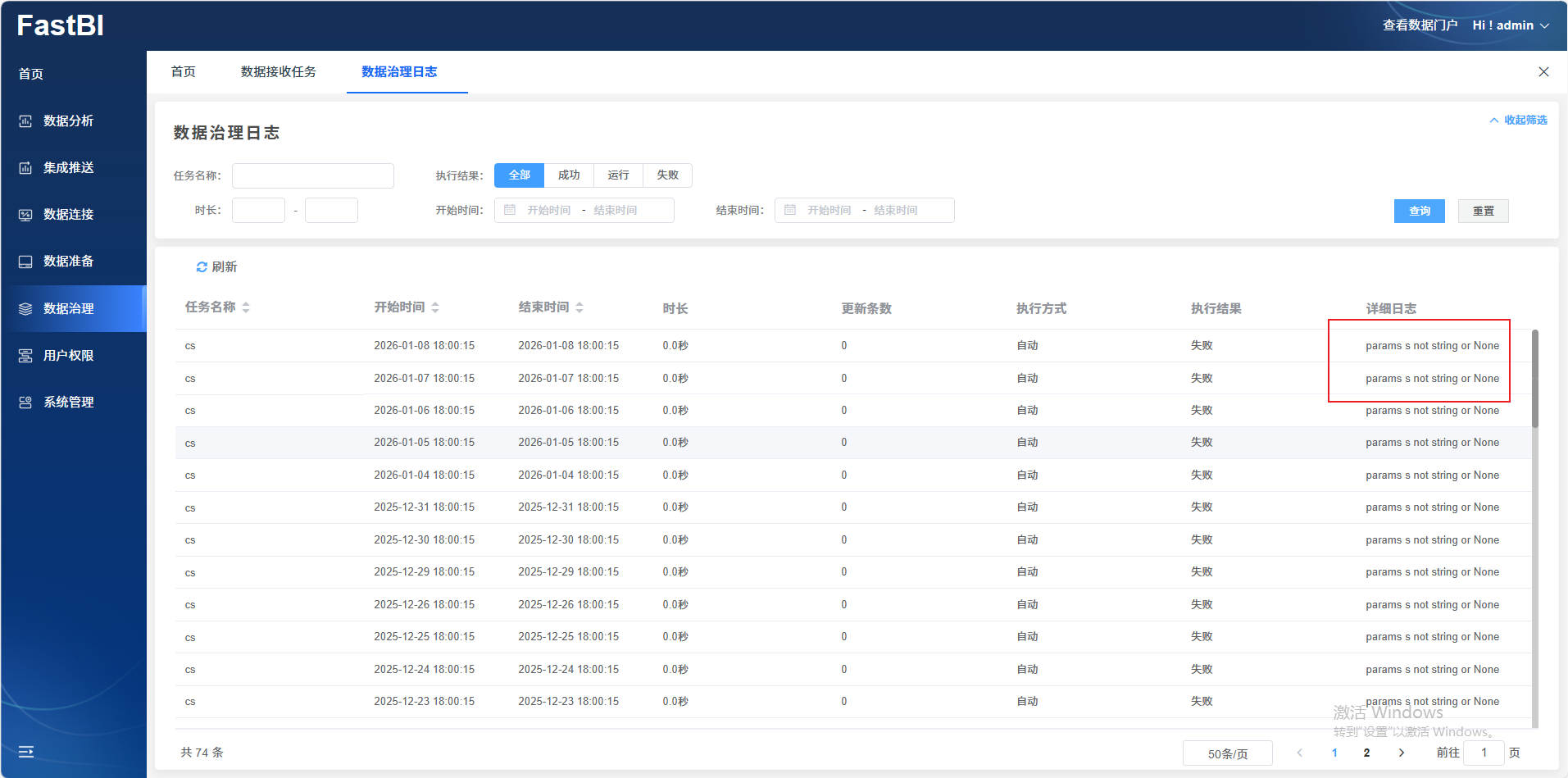This screenshot has width=1568, height=778.
Task: Click the 集成推送 sidebar icon
Action: point(25,168)
